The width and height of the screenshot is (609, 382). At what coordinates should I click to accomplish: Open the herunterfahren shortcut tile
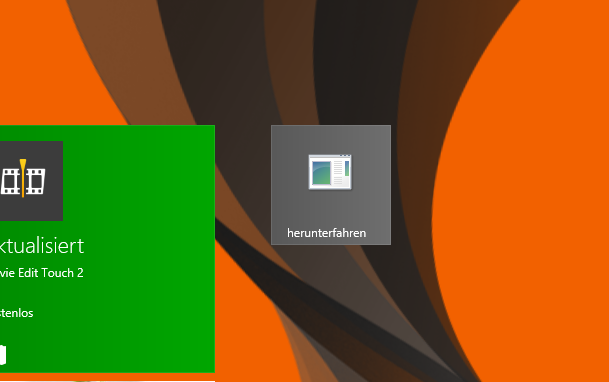331,185
